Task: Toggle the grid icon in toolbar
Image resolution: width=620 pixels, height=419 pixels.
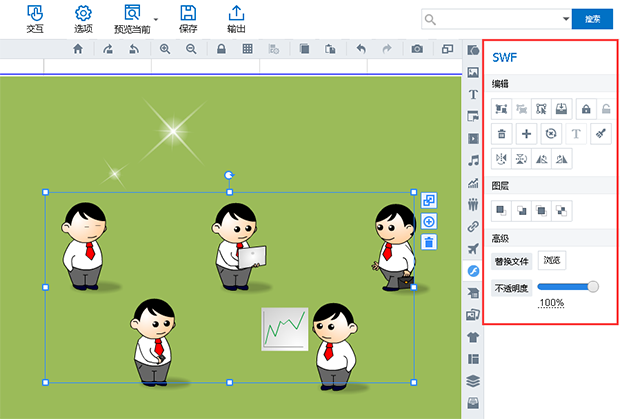Action: [248, 49]
